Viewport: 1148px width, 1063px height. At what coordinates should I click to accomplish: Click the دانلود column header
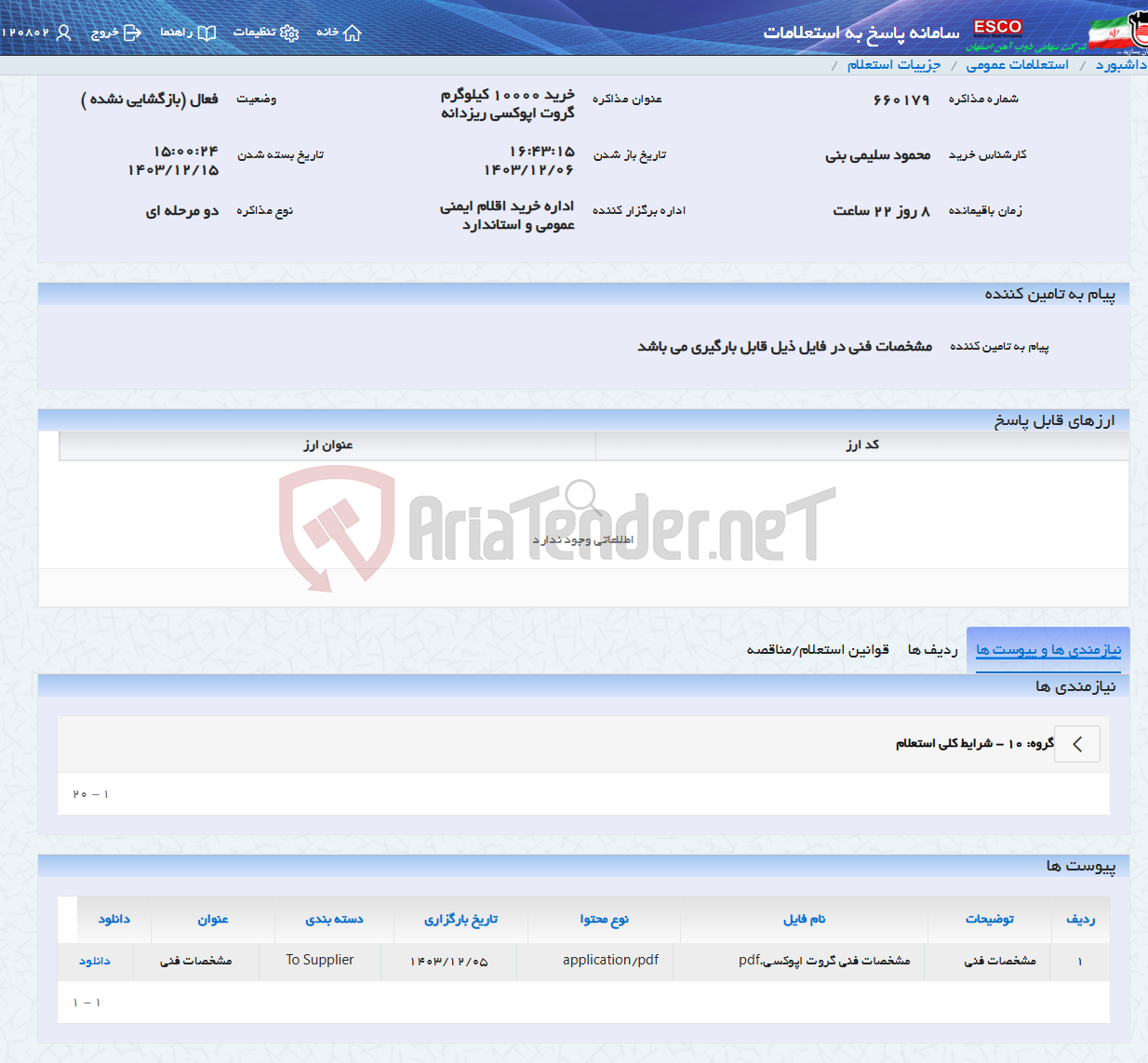click(x=114, y=919)
